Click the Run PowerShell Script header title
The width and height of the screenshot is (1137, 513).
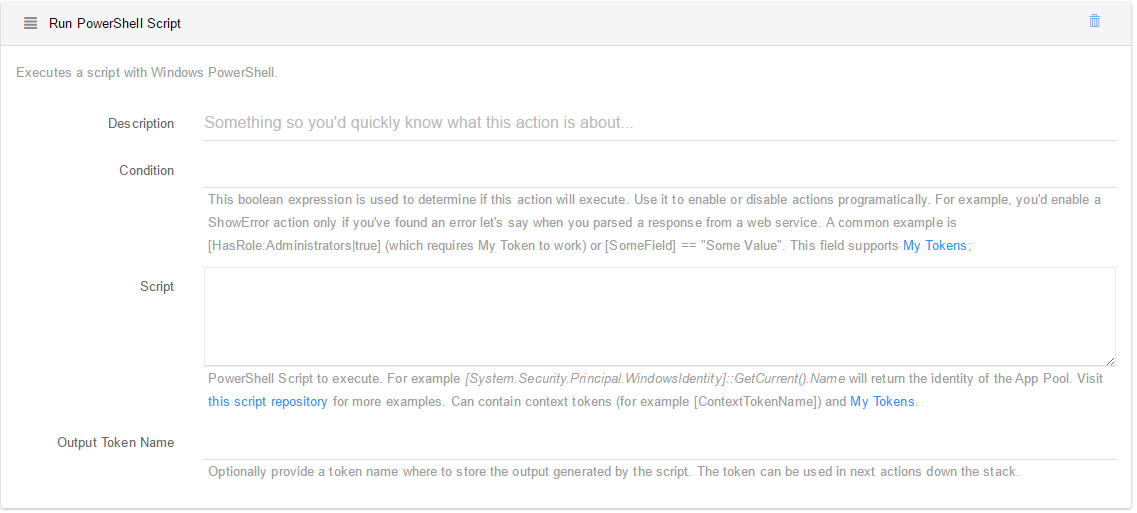[115, 23]
